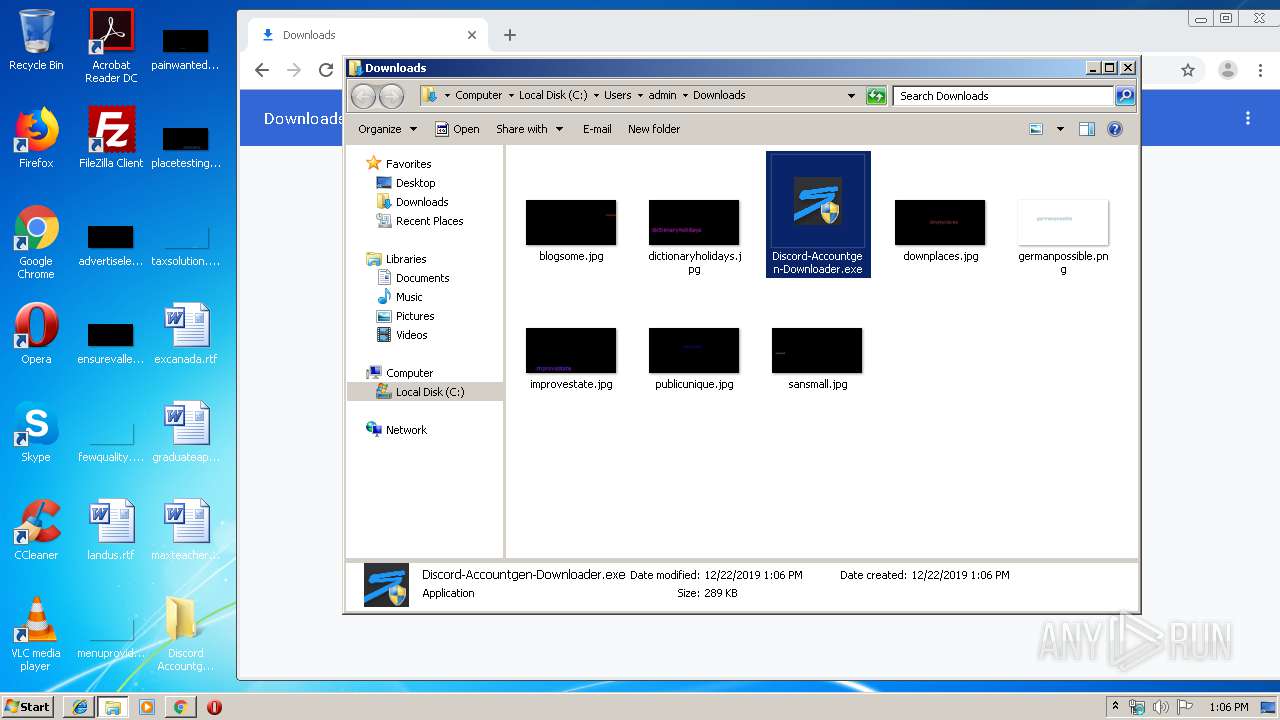Viewport: 1280px width, 720px height.
Task: Open Firefox desktop shortcut
Action: pos(36,138)
